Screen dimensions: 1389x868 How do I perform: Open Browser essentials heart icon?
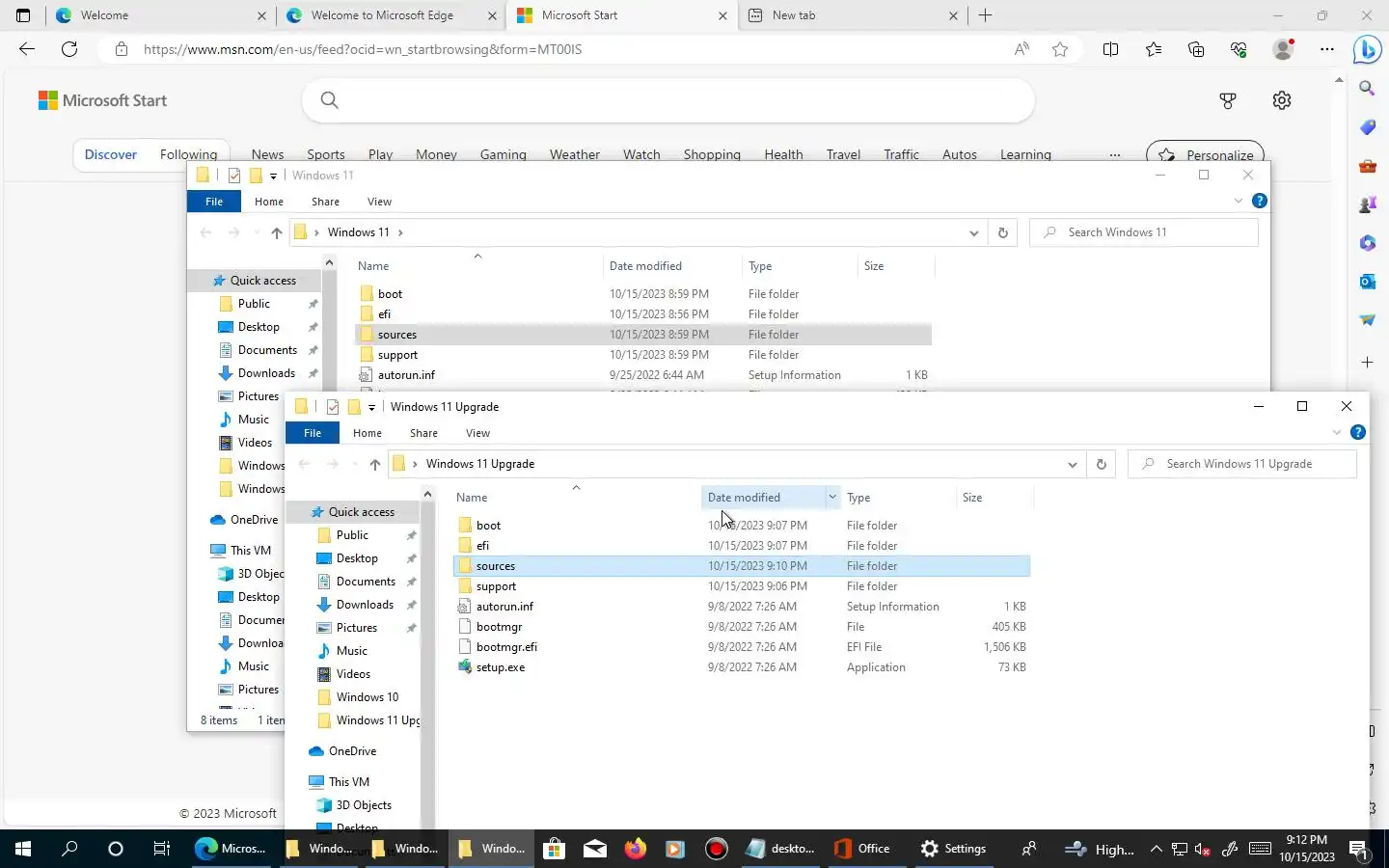click(1239, 49)
